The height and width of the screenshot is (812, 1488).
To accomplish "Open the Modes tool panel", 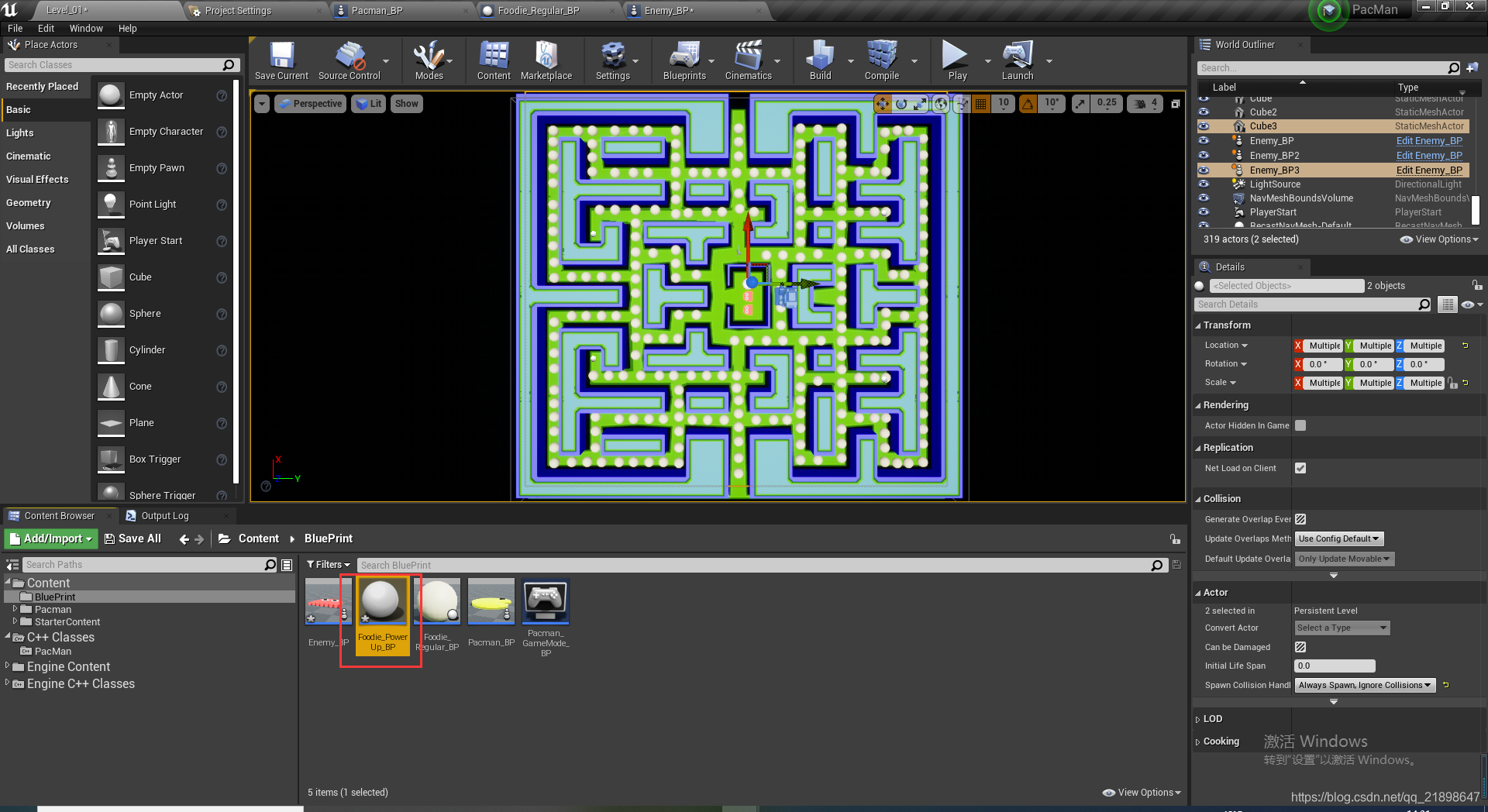I will tap(429, 61).
